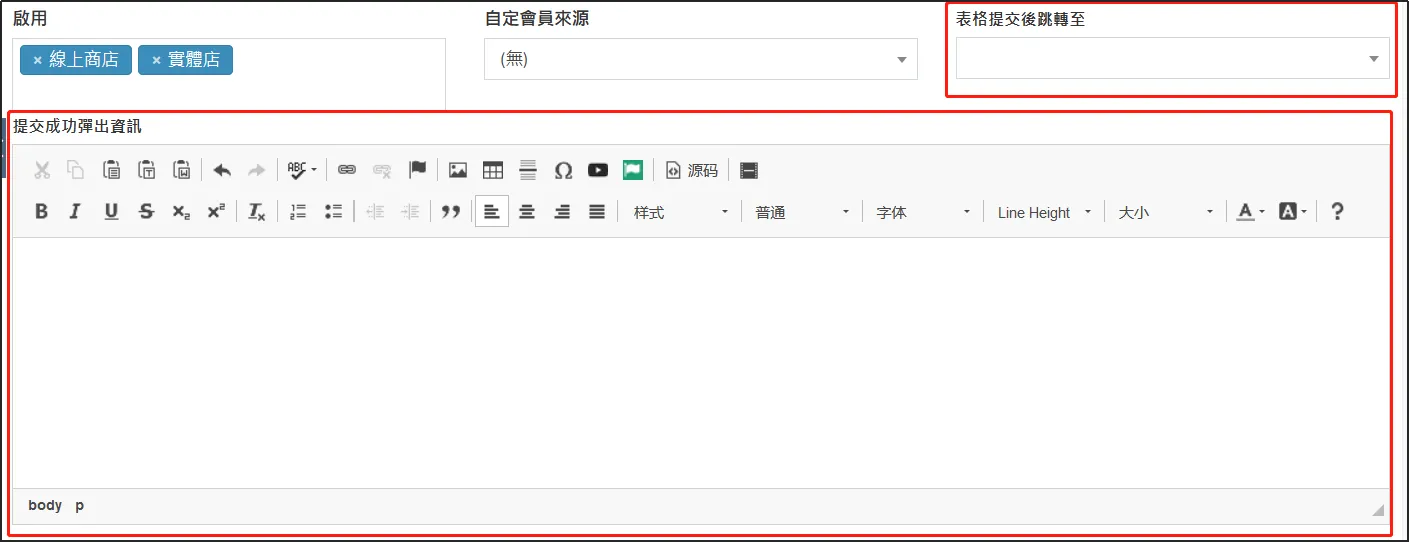The image size is (1410, 542).
Task: Click the anchor flag icon
Action: [x=417, y=170]
